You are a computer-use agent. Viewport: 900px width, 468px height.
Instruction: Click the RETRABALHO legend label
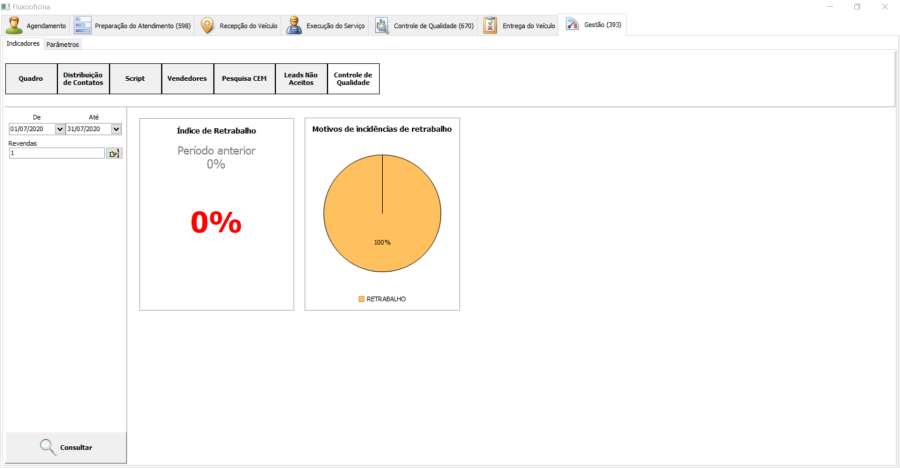[x=386, y=299]
